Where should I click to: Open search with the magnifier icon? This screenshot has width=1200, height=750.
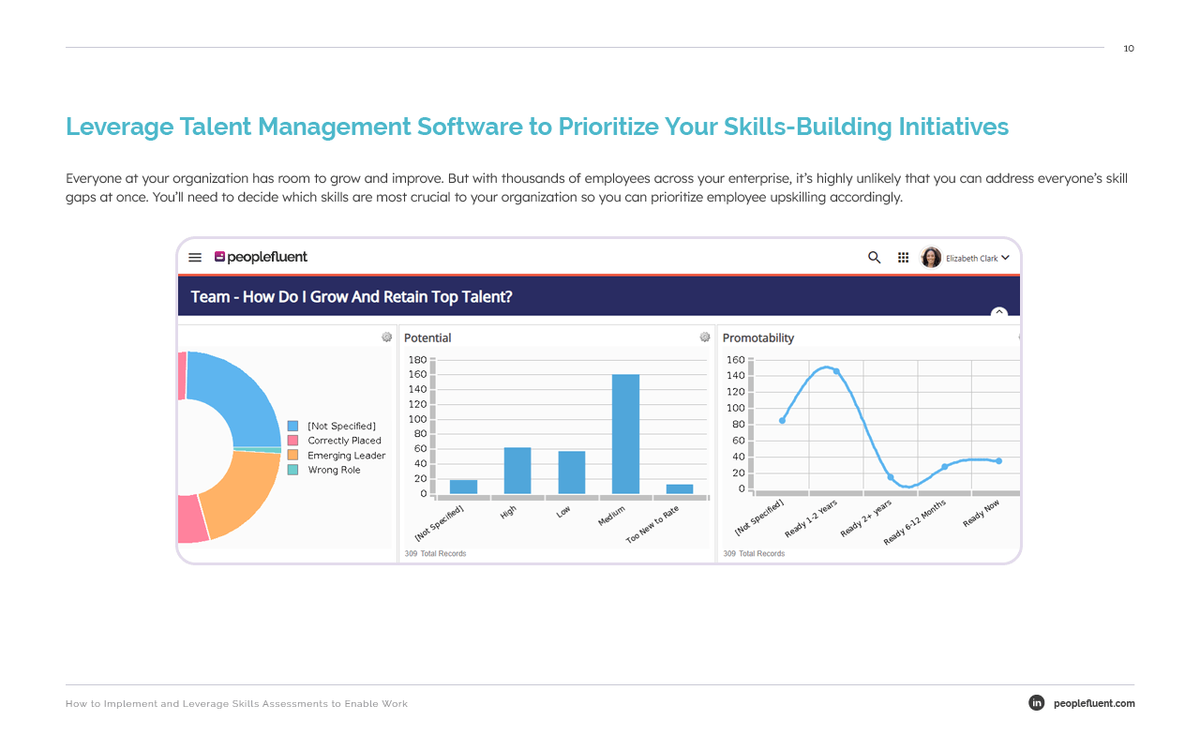coord(874,257)
